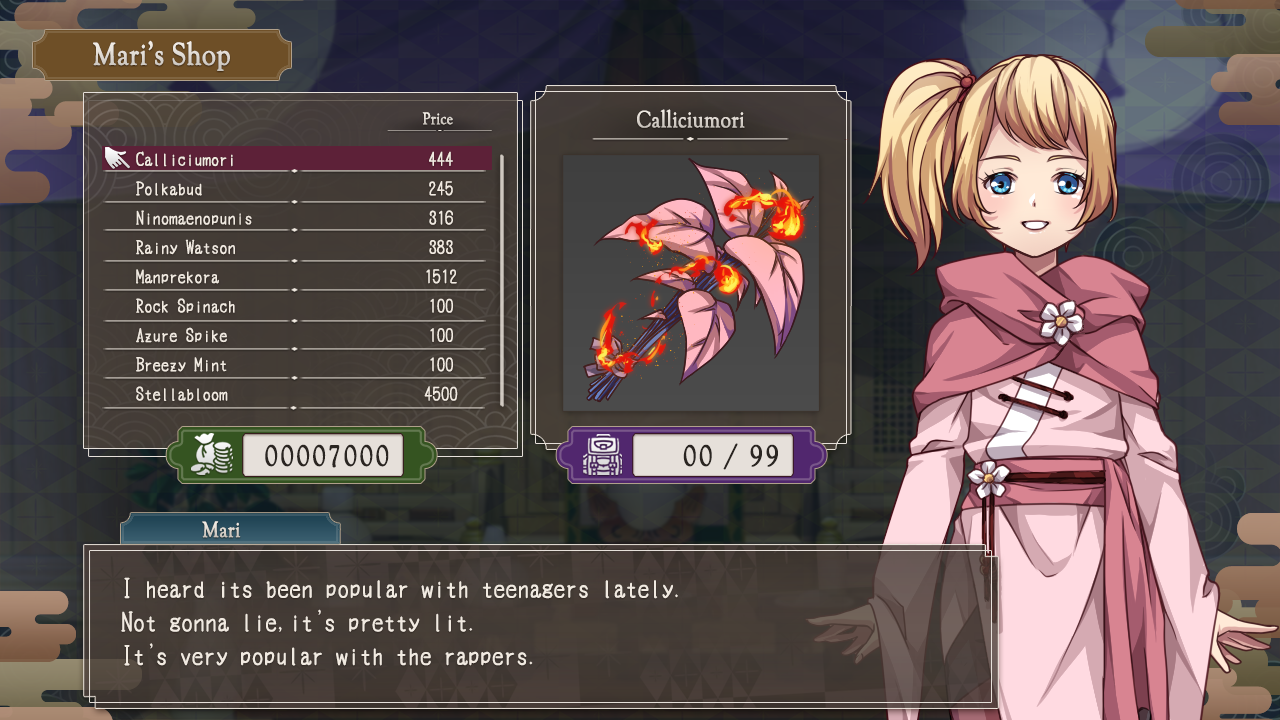This screenshot has height=720, width=1280.
Task: Click the dialogue text box to advance
Action: 540,625
